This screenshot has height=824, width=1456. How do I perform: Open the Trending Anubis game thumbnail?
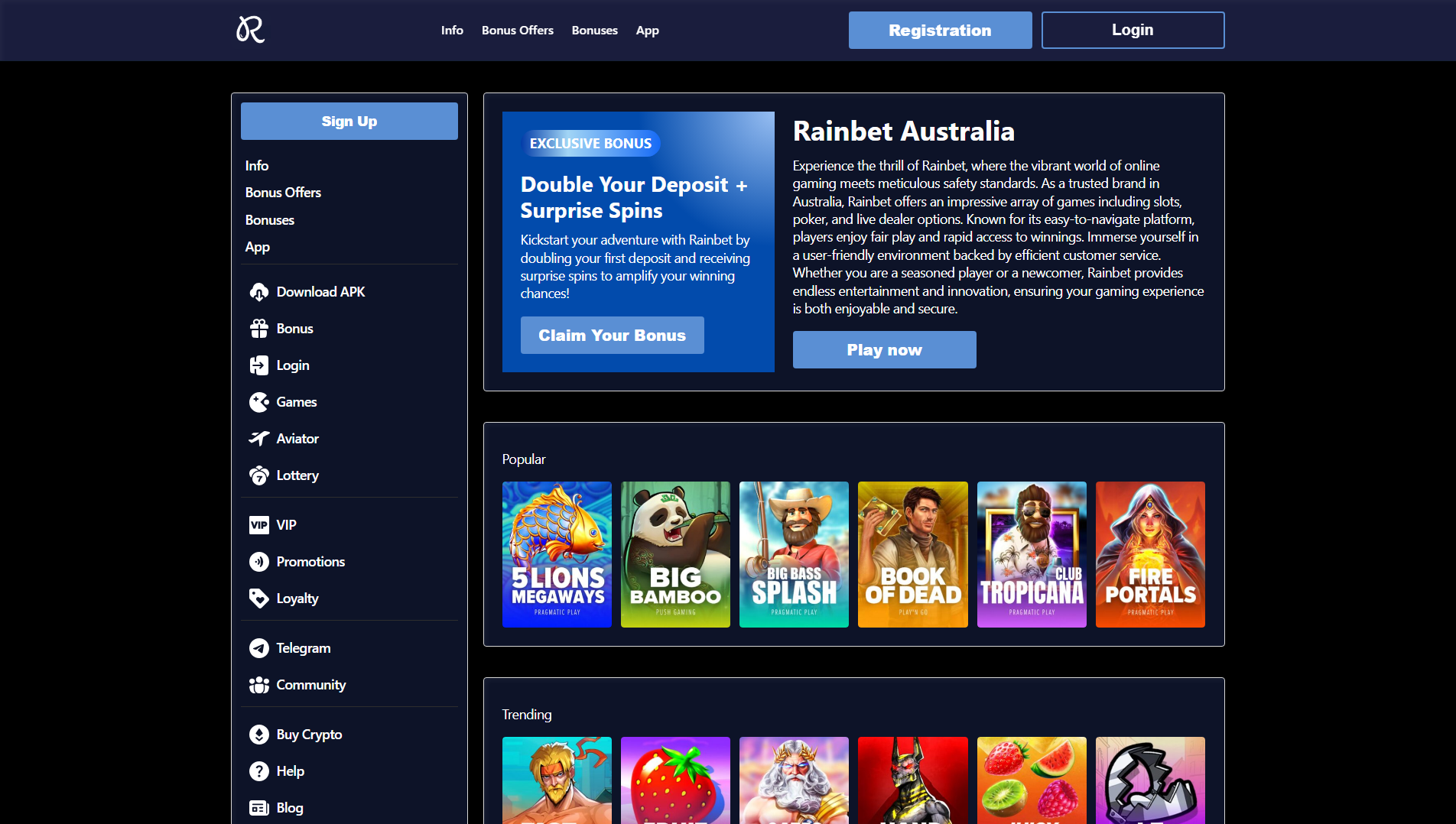click(x=913, y=780)
